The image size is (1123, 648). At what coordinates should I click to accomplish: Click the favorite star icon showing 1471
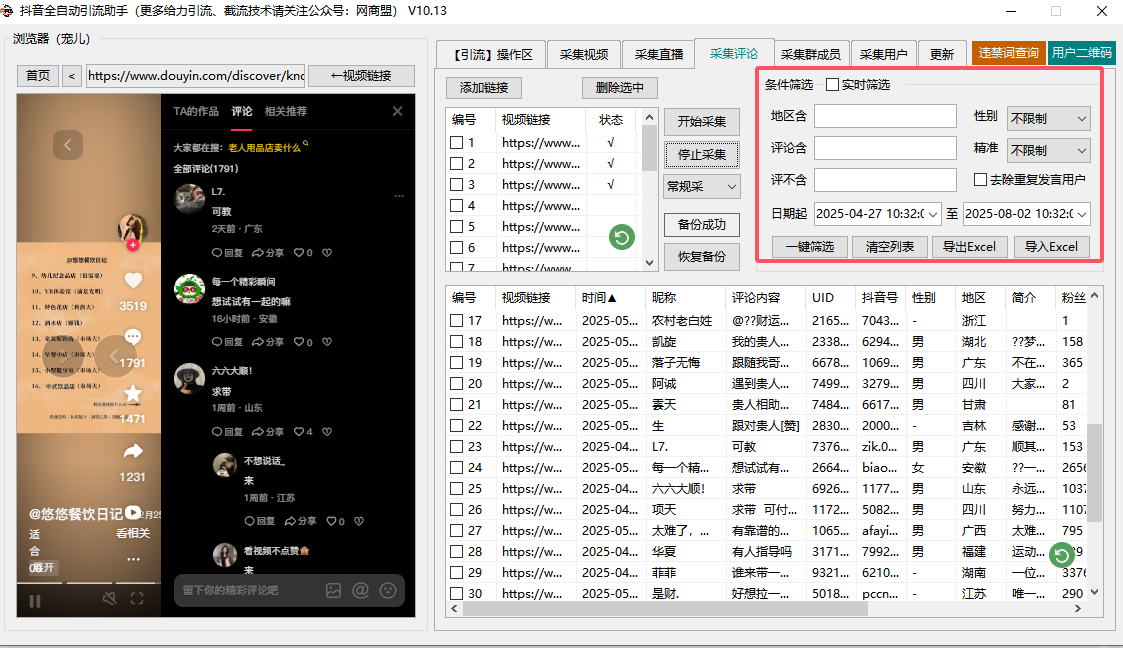(133, 393)
